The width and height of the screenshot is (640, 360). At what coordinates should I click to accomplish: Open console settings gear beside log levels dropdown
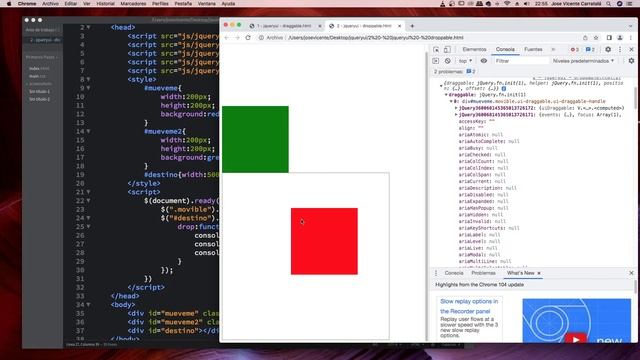point(631,61)
